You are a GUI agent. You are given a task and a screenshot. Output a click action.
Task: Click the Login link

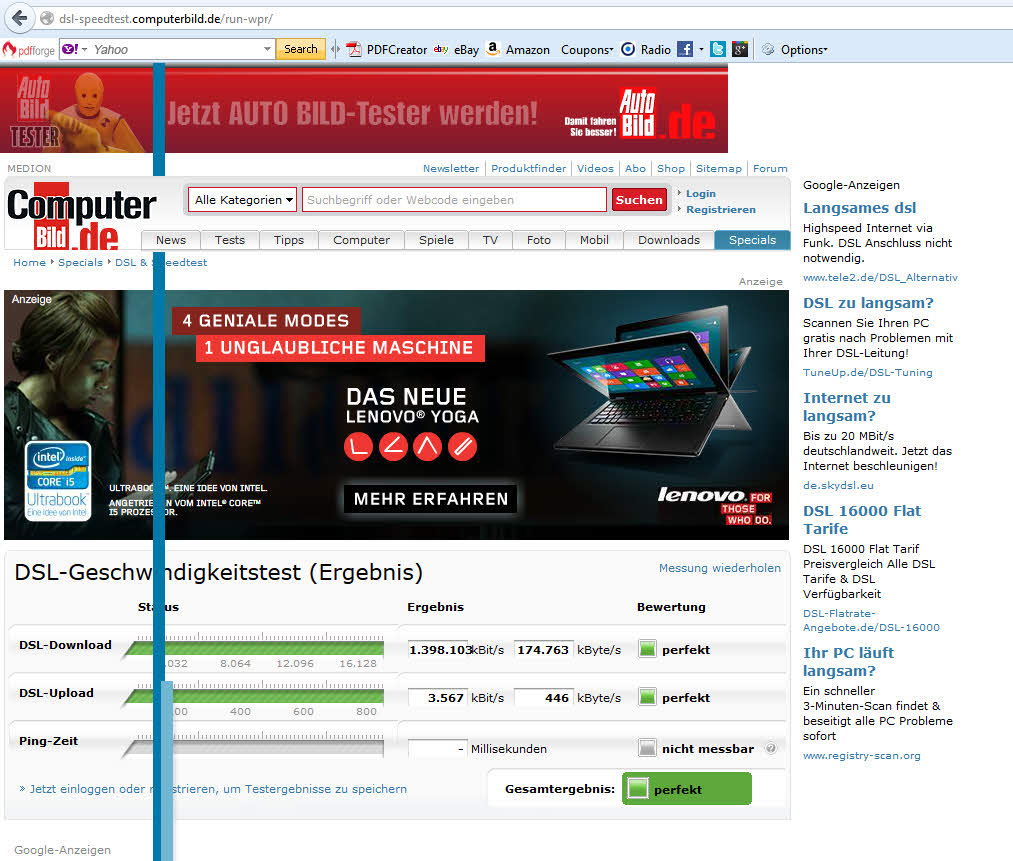[700, 193]
